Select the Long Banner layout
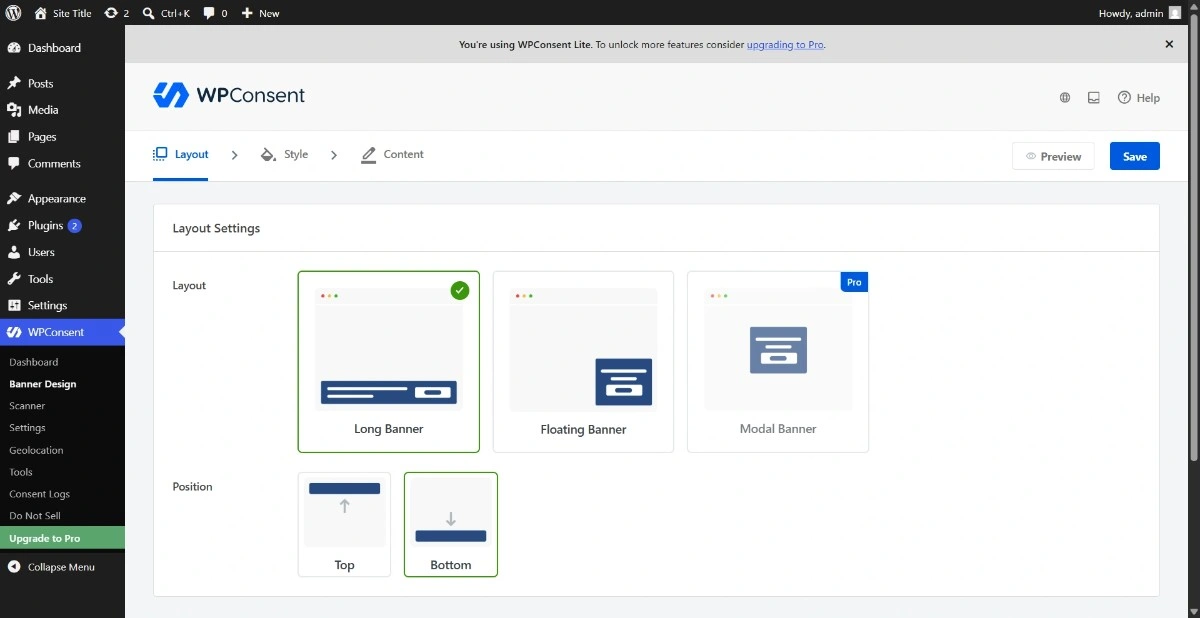The height and width of the screenshot is (618, 1200). click(389, 362)
